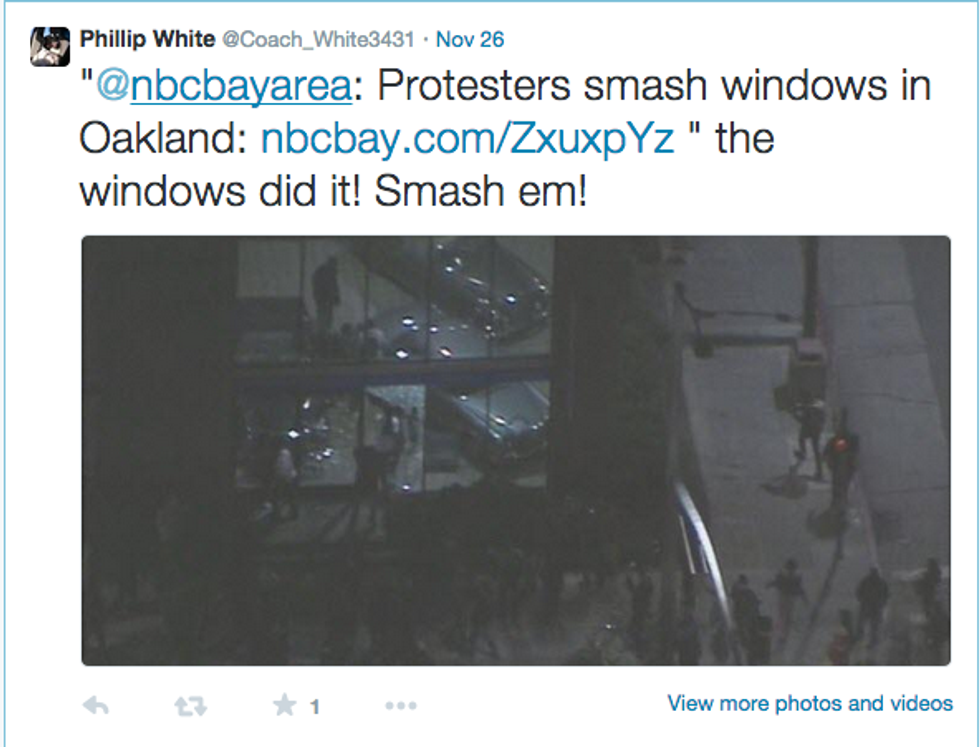The height and width of the screenshot is (747, 980).
Task: Open the @nbcbayarea mention
Action: [x=224, y=86]
